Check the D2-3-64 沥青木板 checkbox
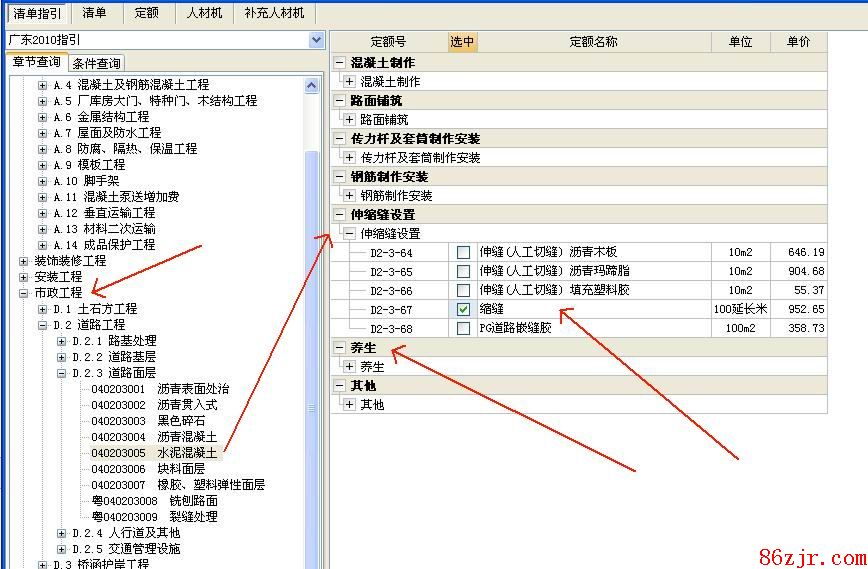868x569 pixels. click(x=463, y=252)
